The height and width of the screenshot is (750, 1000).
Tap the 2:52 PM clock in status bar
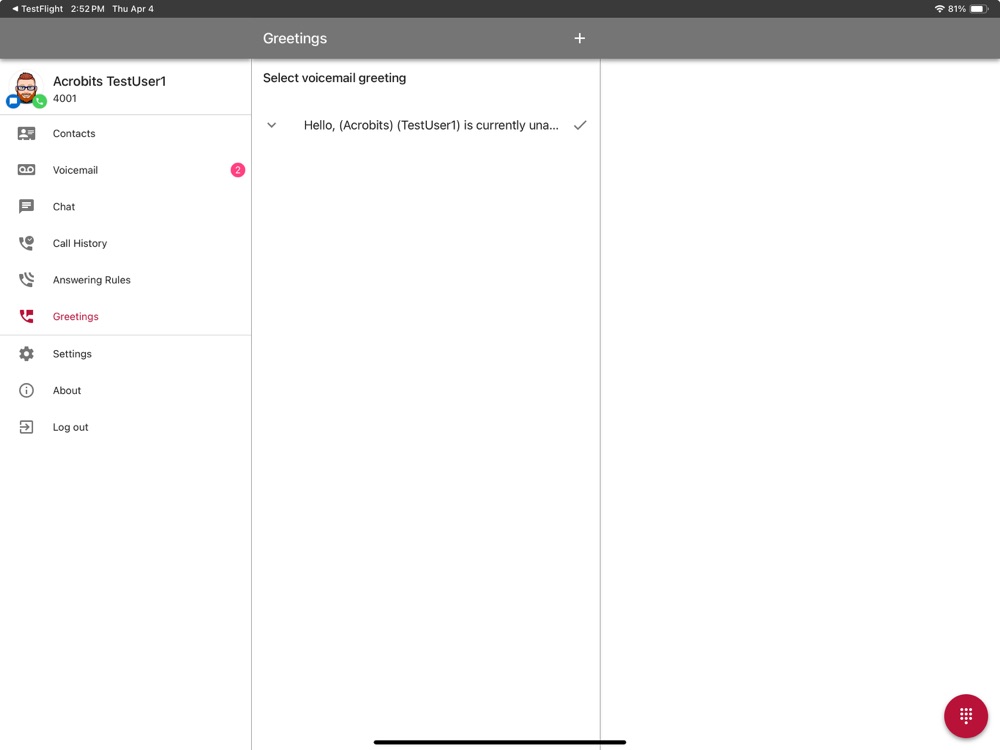87,9
